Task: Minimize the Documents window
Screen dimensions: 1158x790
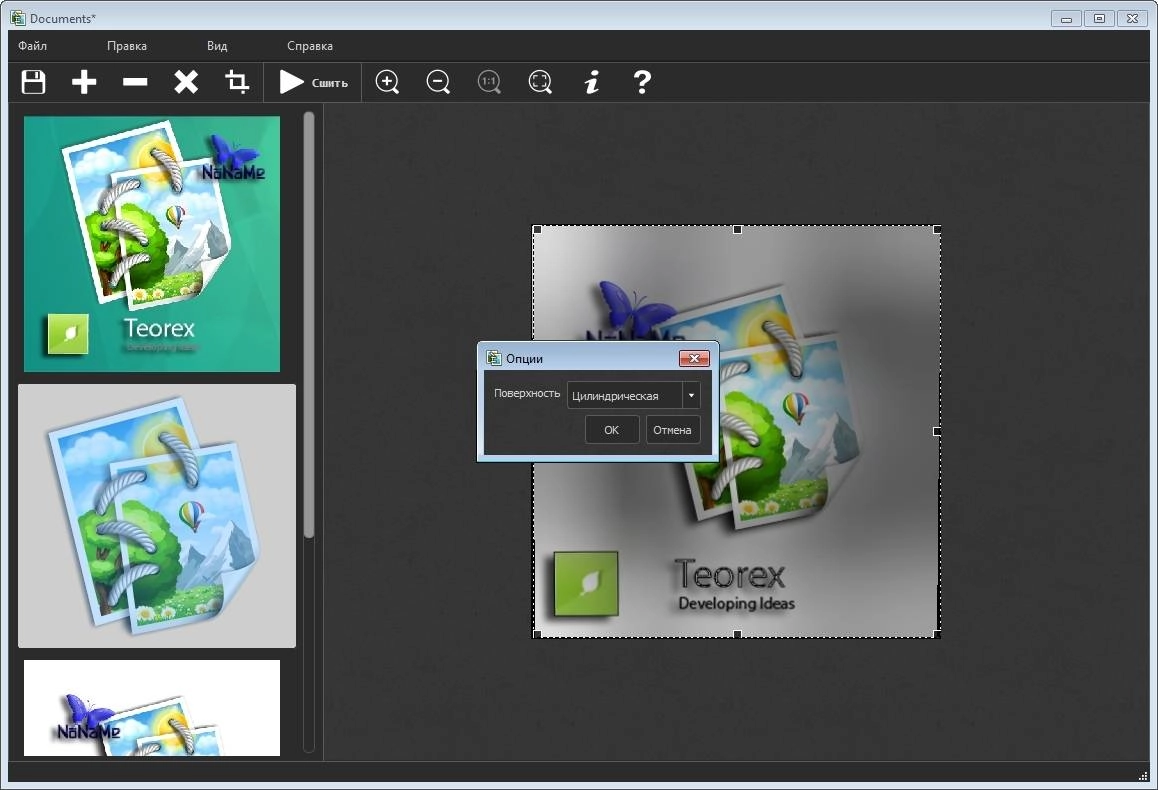Action: 1066,18
